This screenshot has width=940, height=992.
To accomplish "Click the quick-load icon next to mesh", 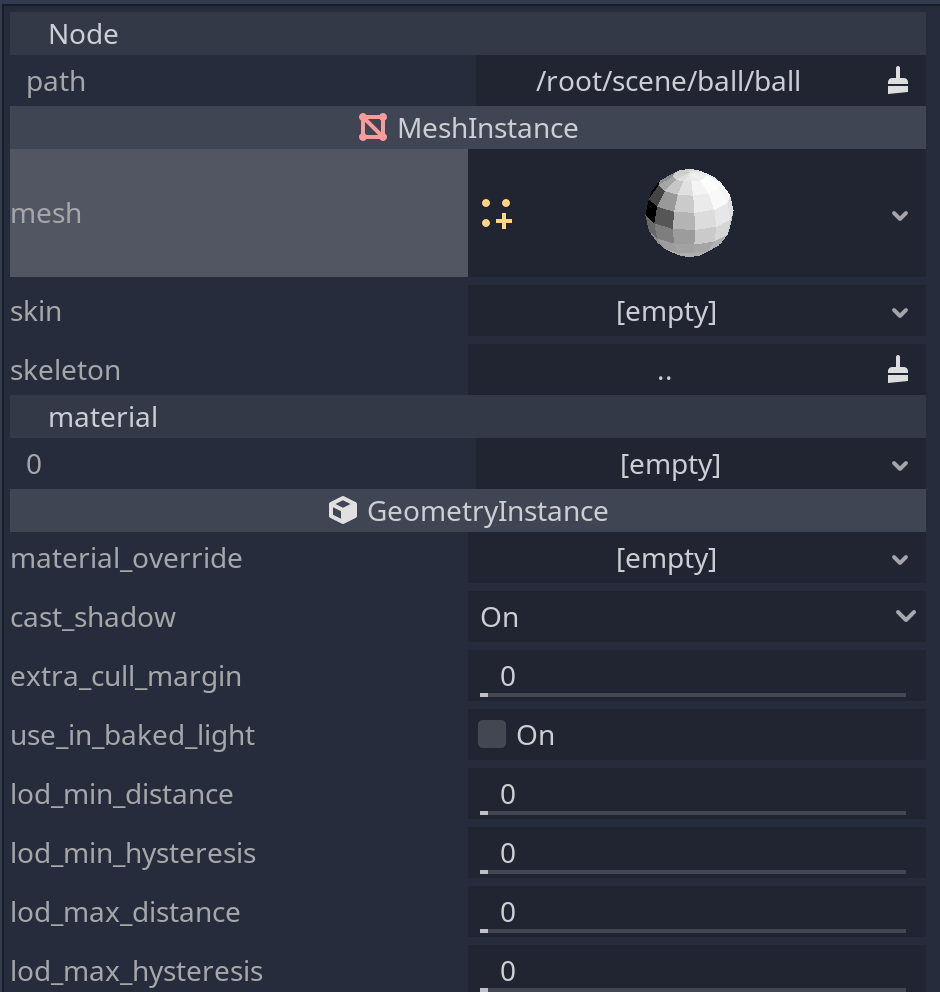I will pos(496,213).
